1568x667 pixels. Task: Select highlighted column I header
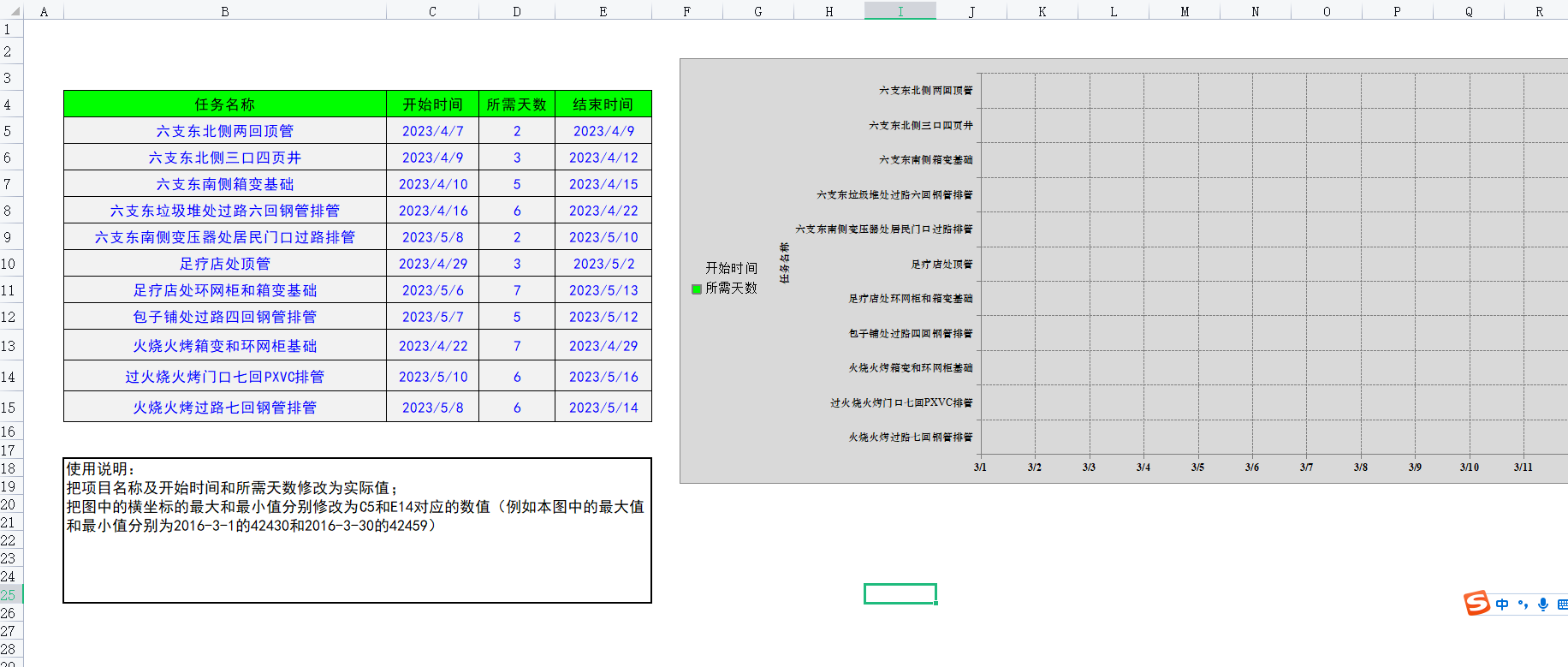900,10
